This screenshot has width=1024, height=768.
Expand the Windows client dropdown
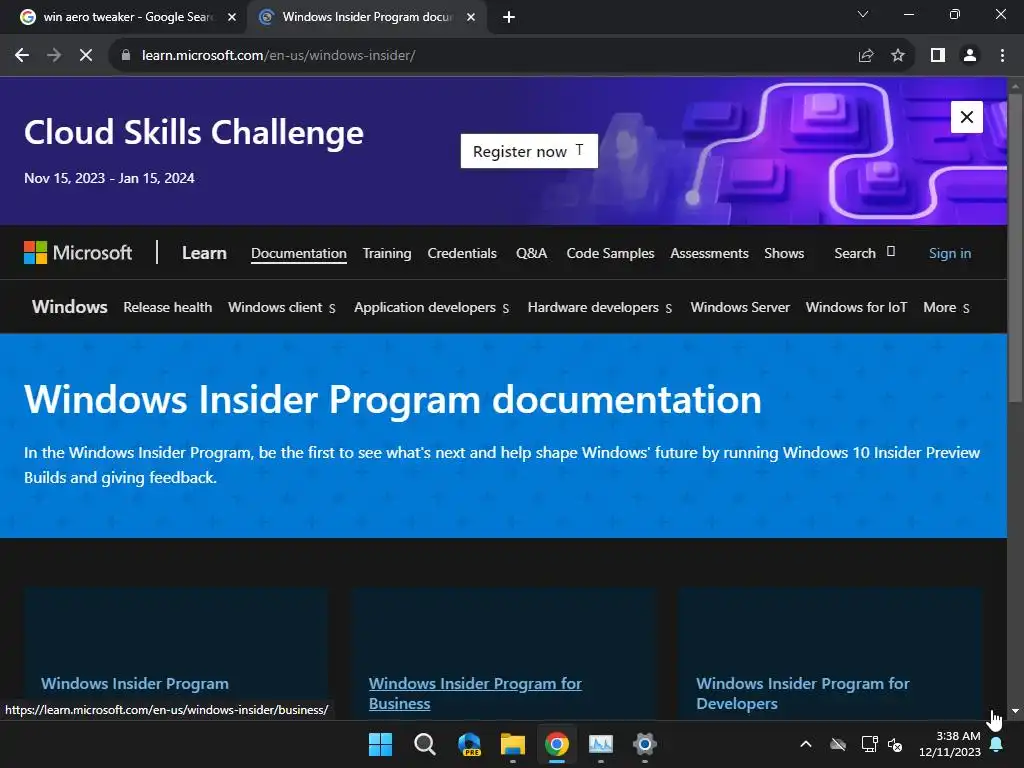281,308
